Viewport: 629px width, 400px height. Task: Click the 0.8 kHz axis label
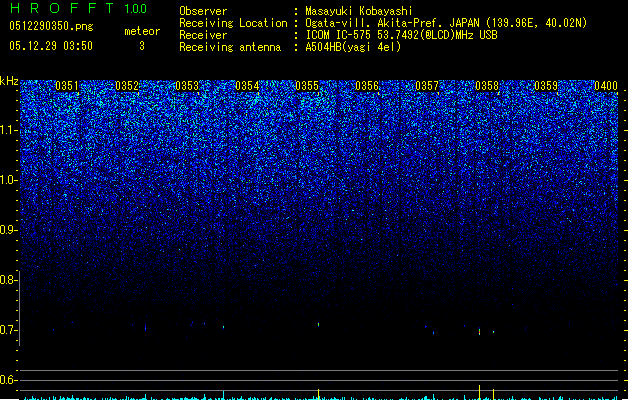[x=8, y=280]
